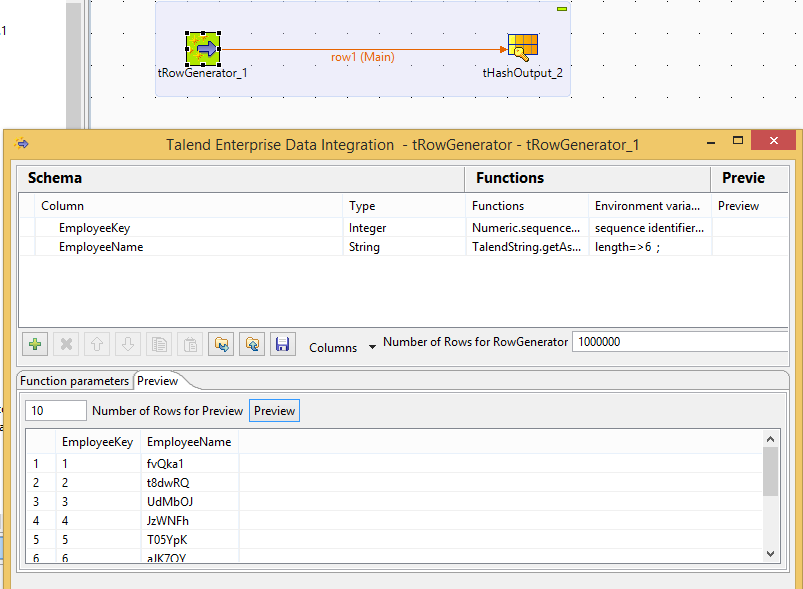The image size is (803, 589).
Task: Collapse the subjob with the minus icon
Action: 562,9
